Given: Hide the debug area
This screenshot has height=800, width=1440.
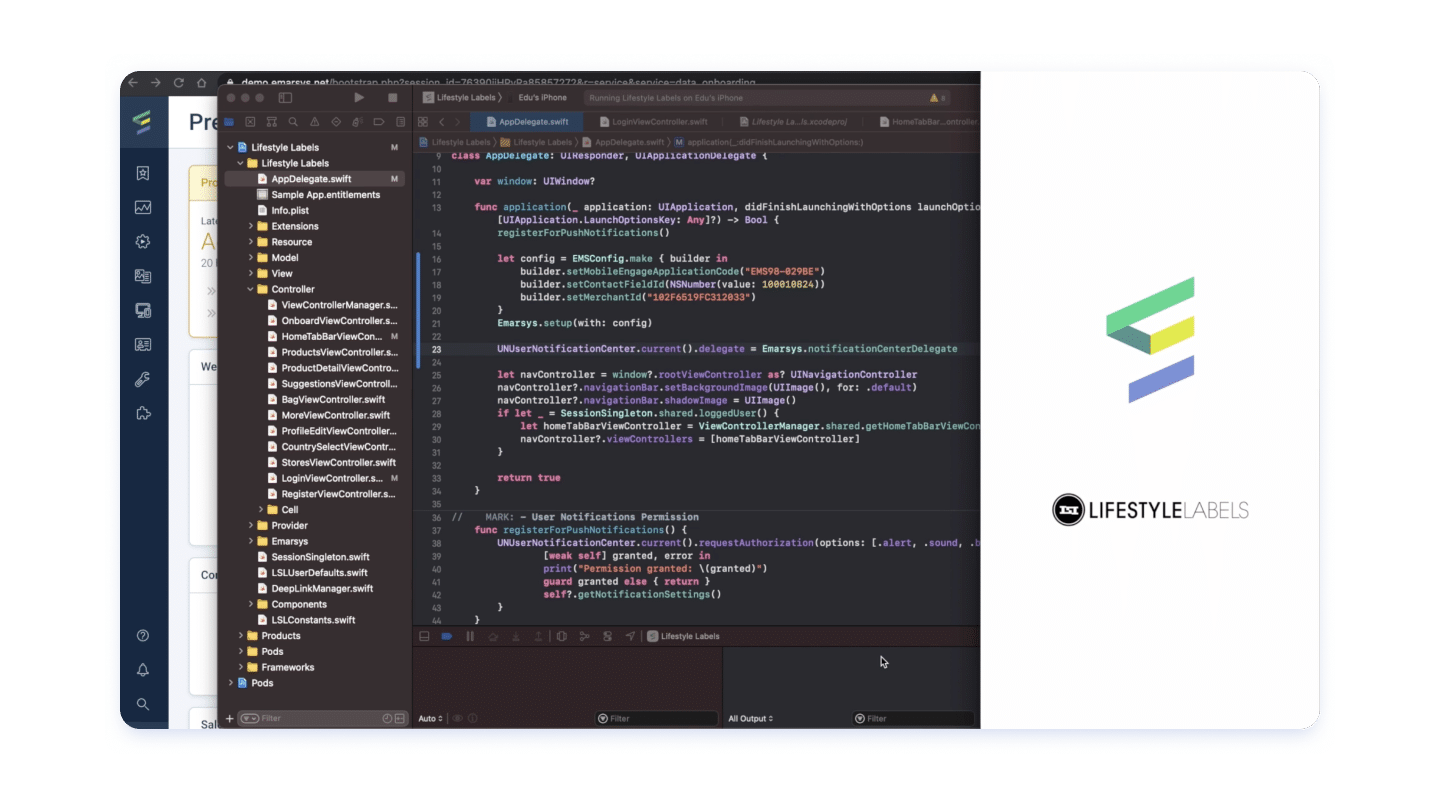Looking at the screenshot, I should point(424,636).
